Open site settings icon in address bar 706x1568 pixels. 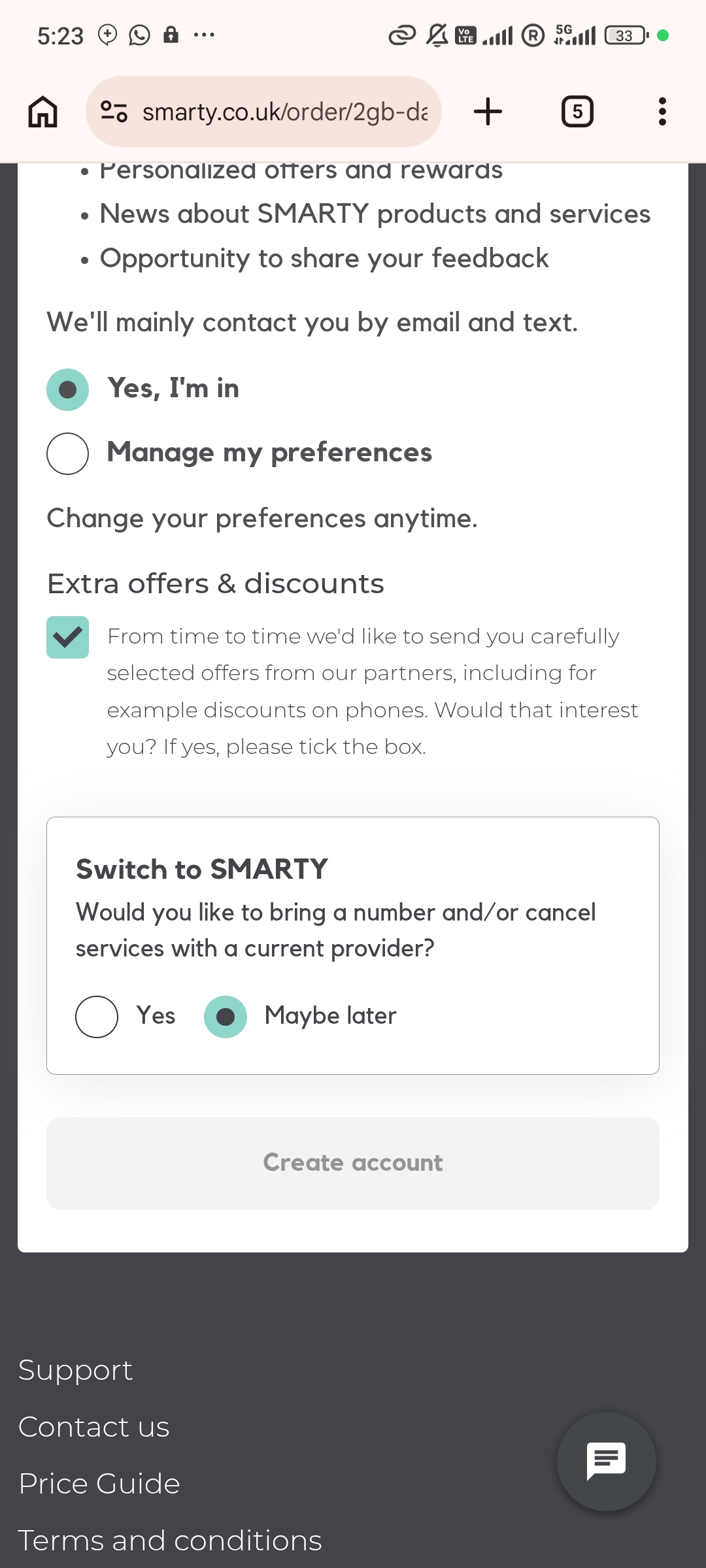tap(114, 112)
